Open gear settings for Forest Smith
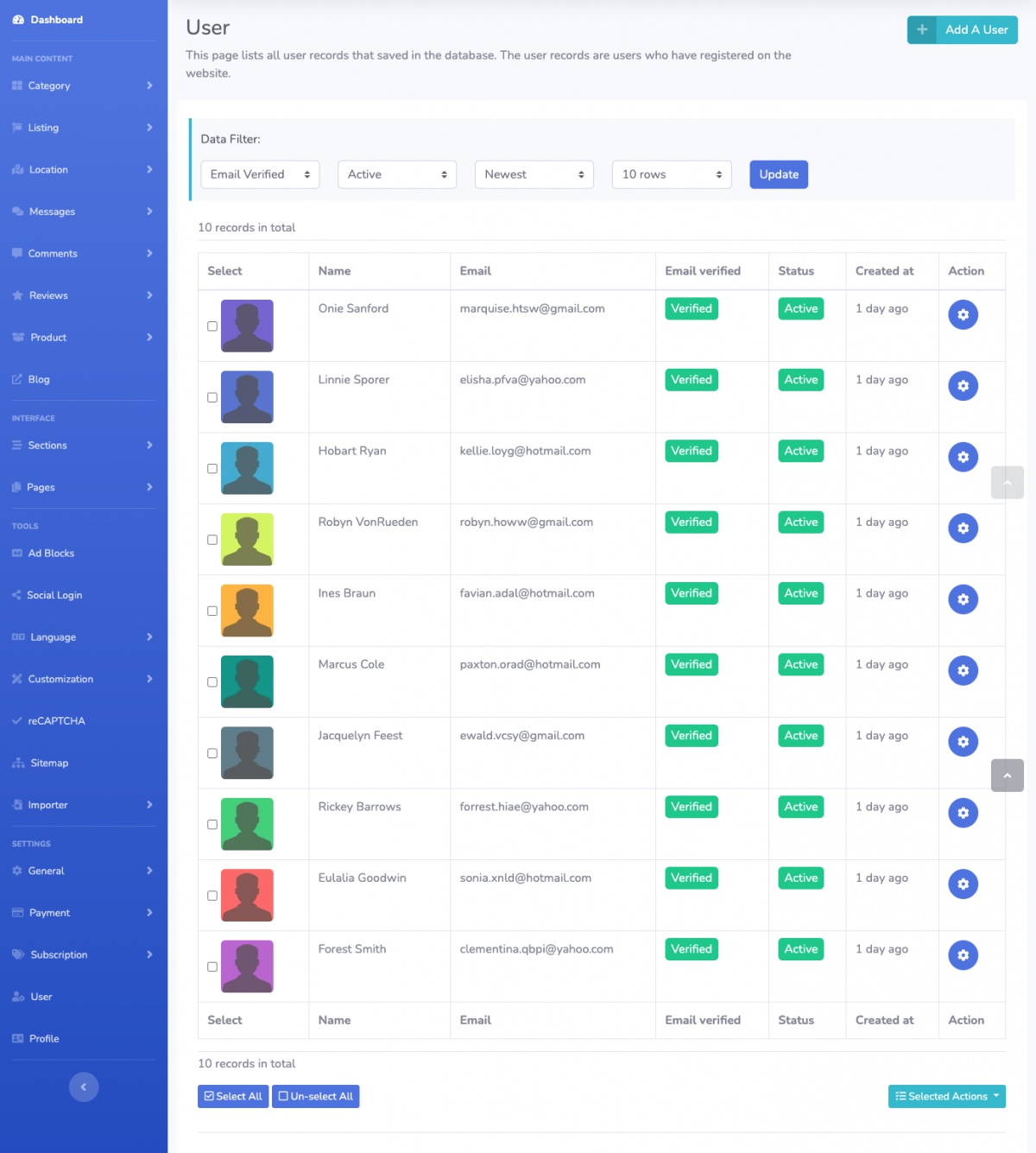1036x1153 pixels. [x=963, y=955]
